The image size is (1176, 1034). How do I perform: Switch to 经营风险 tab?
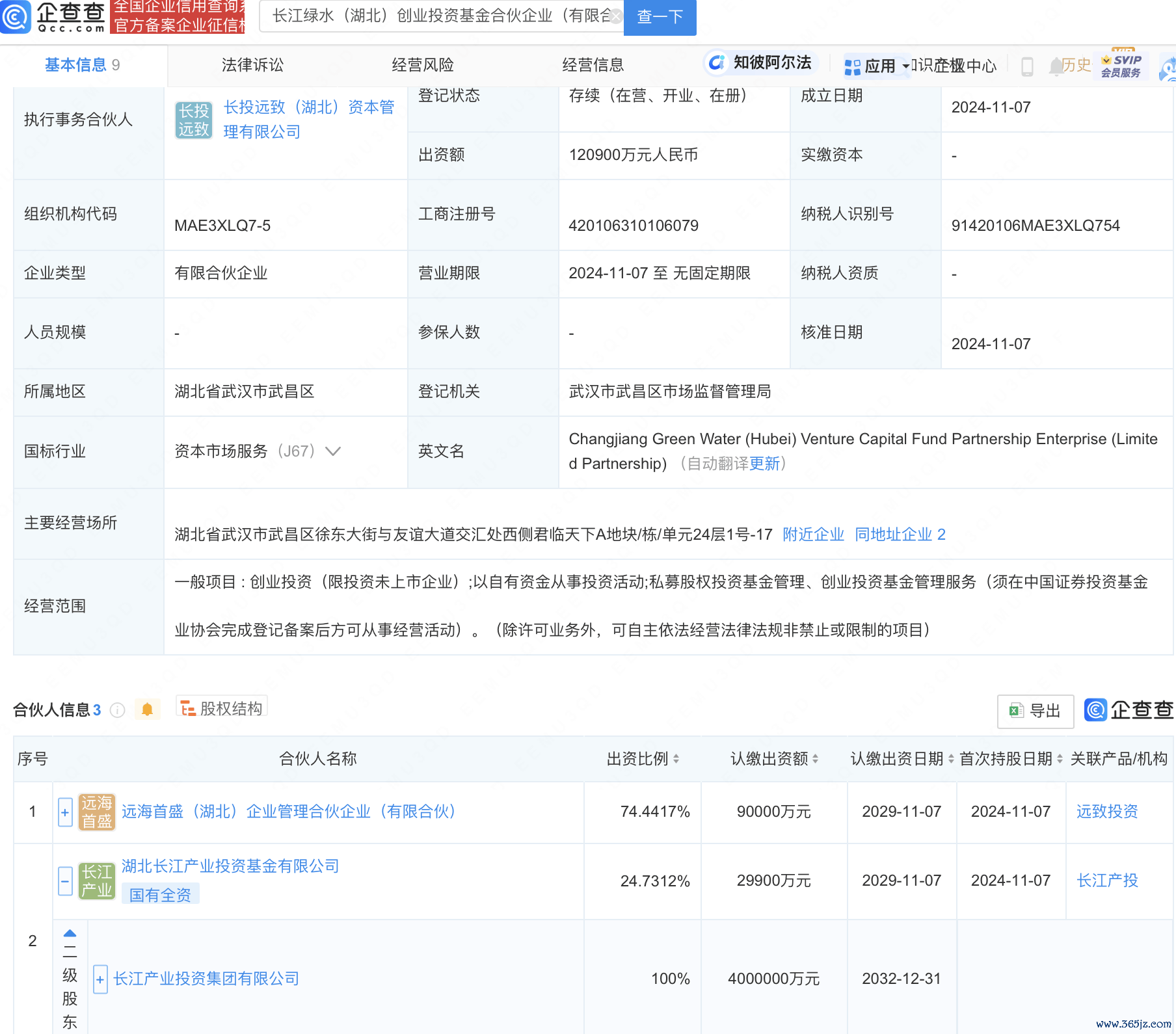click(423, 65)
